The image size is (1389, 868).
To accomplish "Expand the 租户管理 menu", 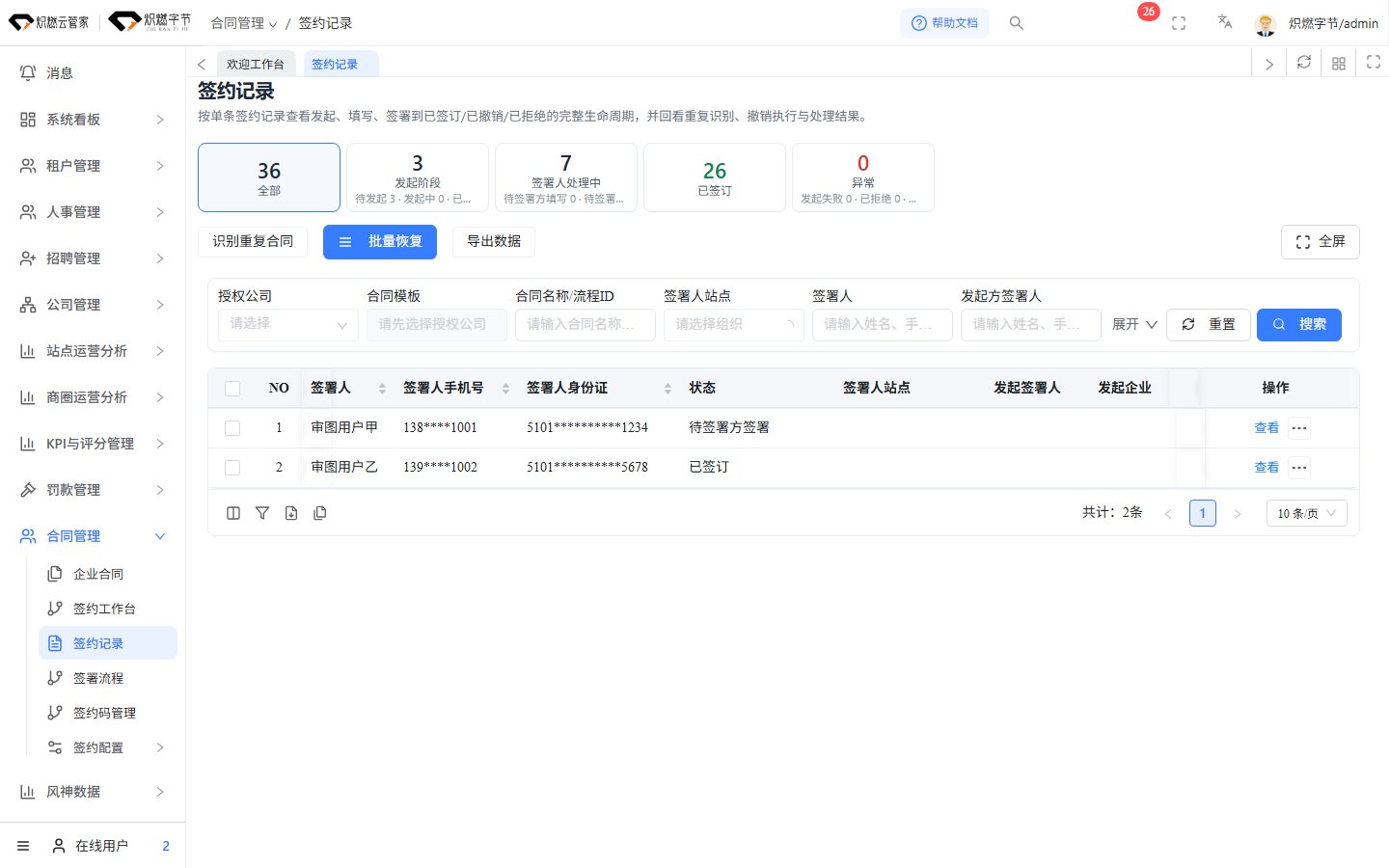I will [93, 166].
